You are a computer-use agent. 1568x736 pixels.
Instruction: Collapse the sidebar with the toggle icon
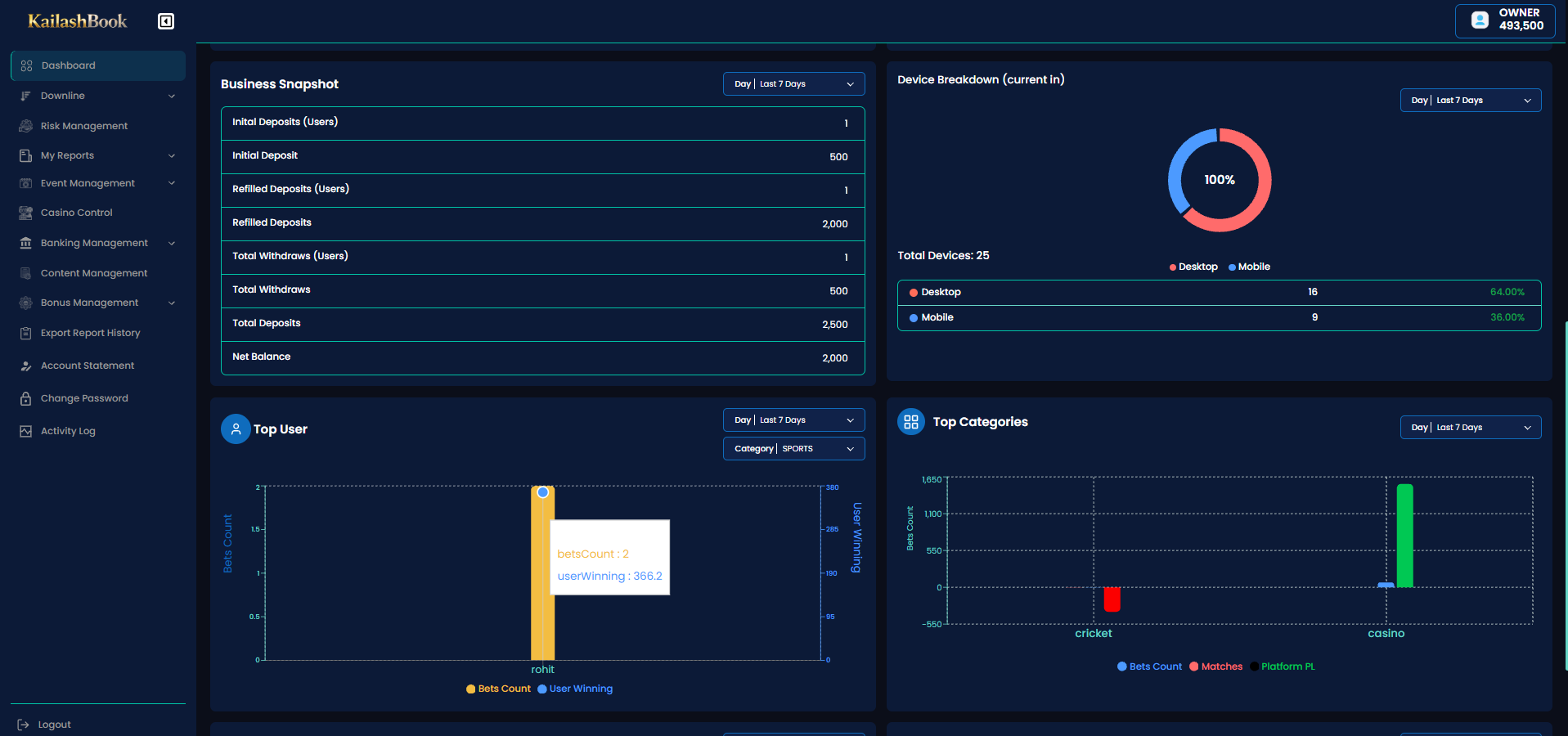(166, 21)
